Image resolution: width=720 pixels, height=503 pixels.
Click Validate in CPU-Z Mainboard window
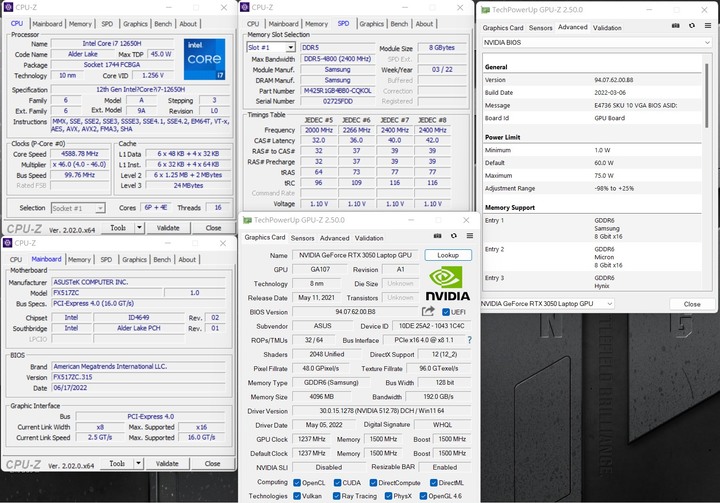point(167,463)
